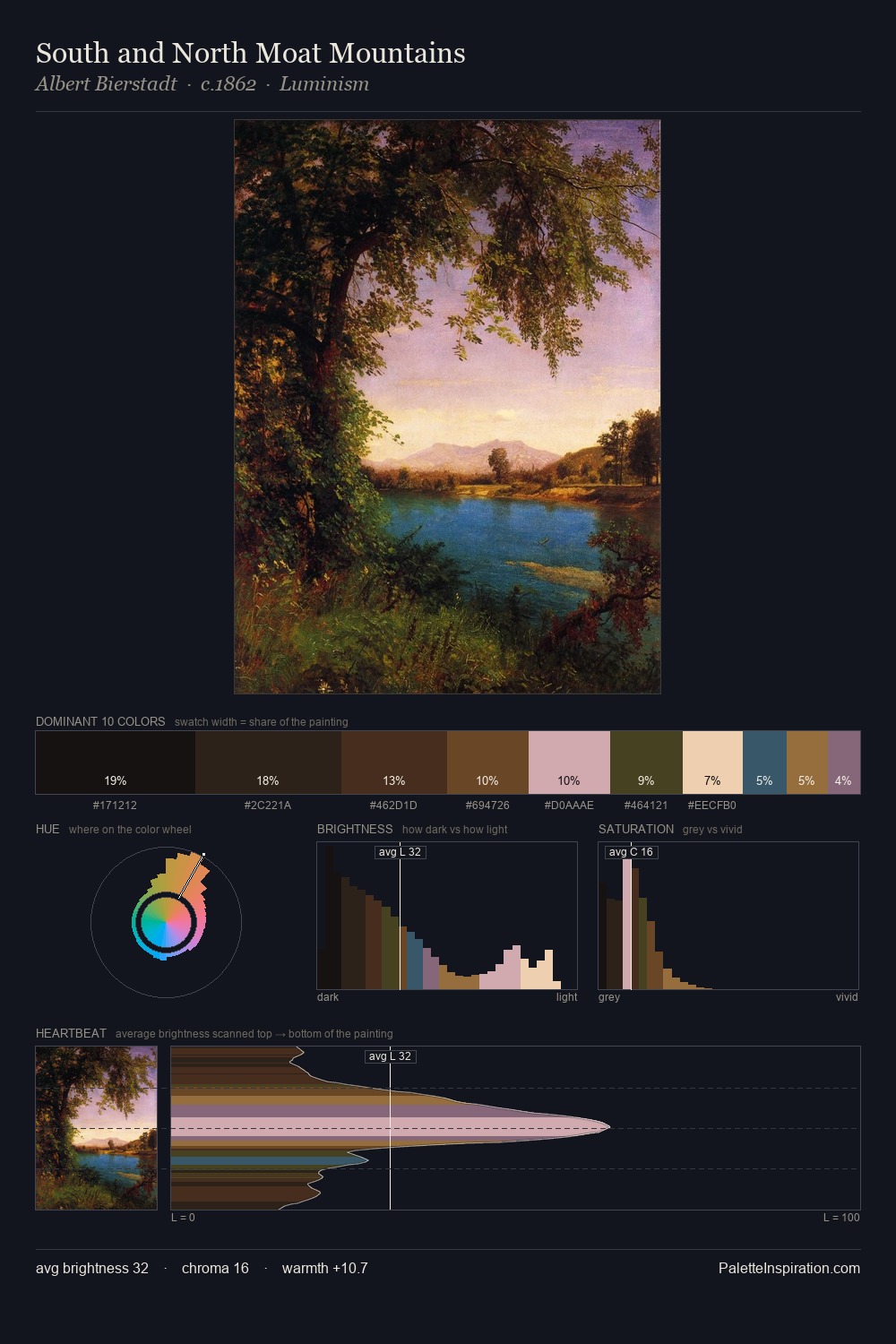Screen dimensions: 896x1344
Task: Click the 'HEARTBEAT' section heading
Action: (71, 1033)
